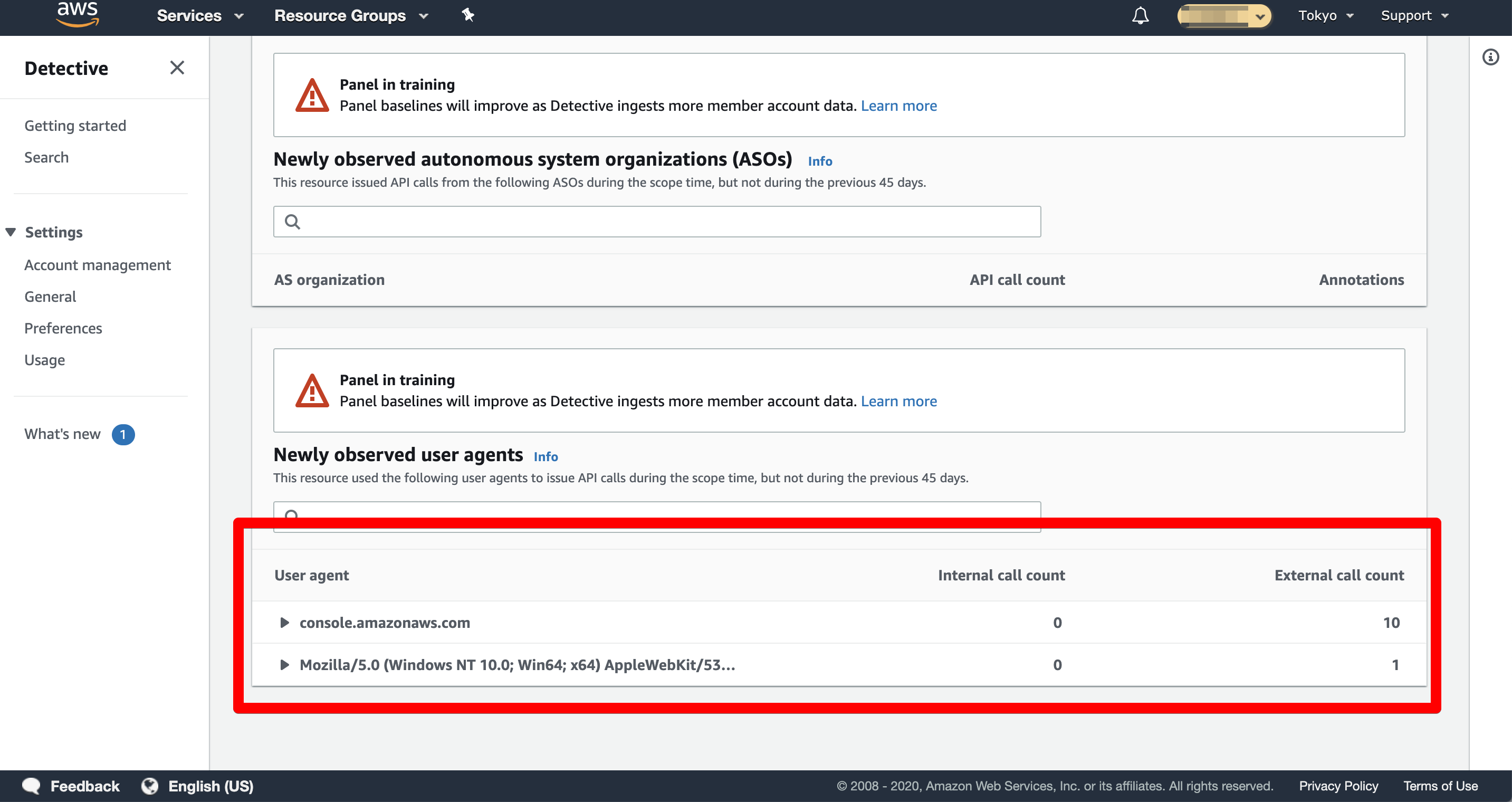Click search icon in ASO filter
The width and height of the screenshot is (1512, 802).
(292, 222)
